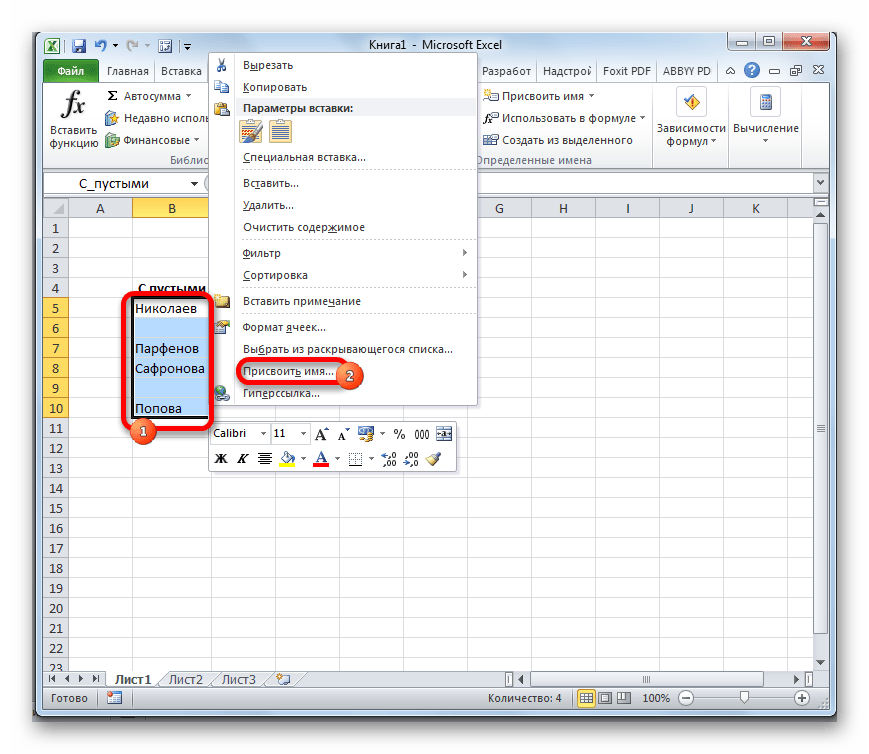Click the Format Painter brush in mini toolbar

tap(433, 459)
